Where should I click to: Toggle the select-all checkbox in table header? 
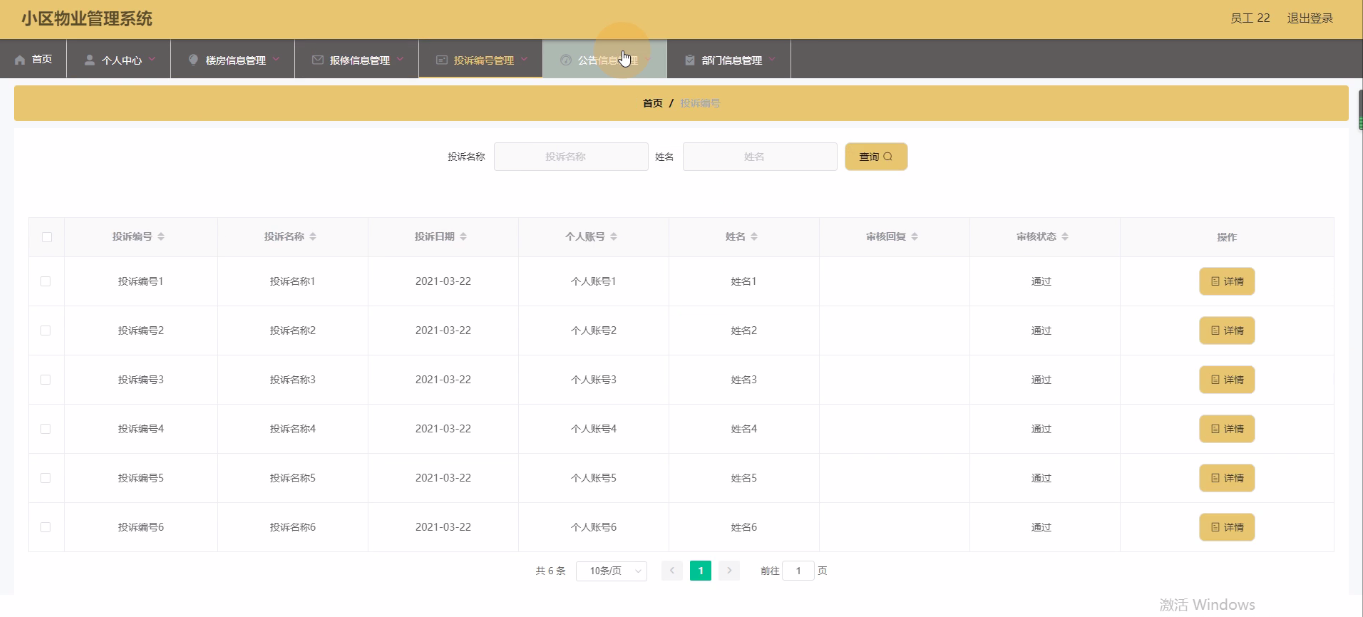(46, 237)
